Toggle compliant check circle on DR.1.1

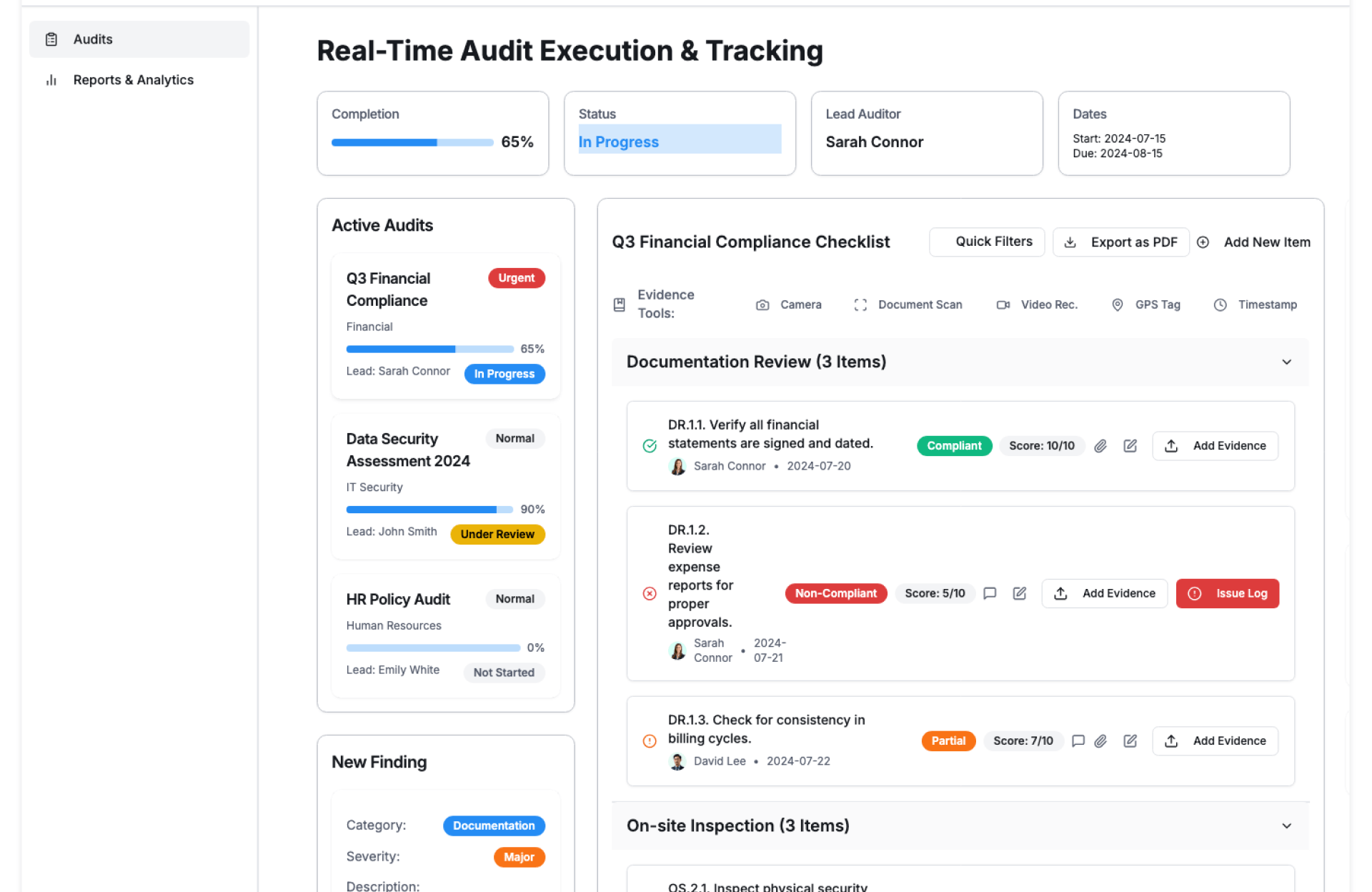coord(650,446)
